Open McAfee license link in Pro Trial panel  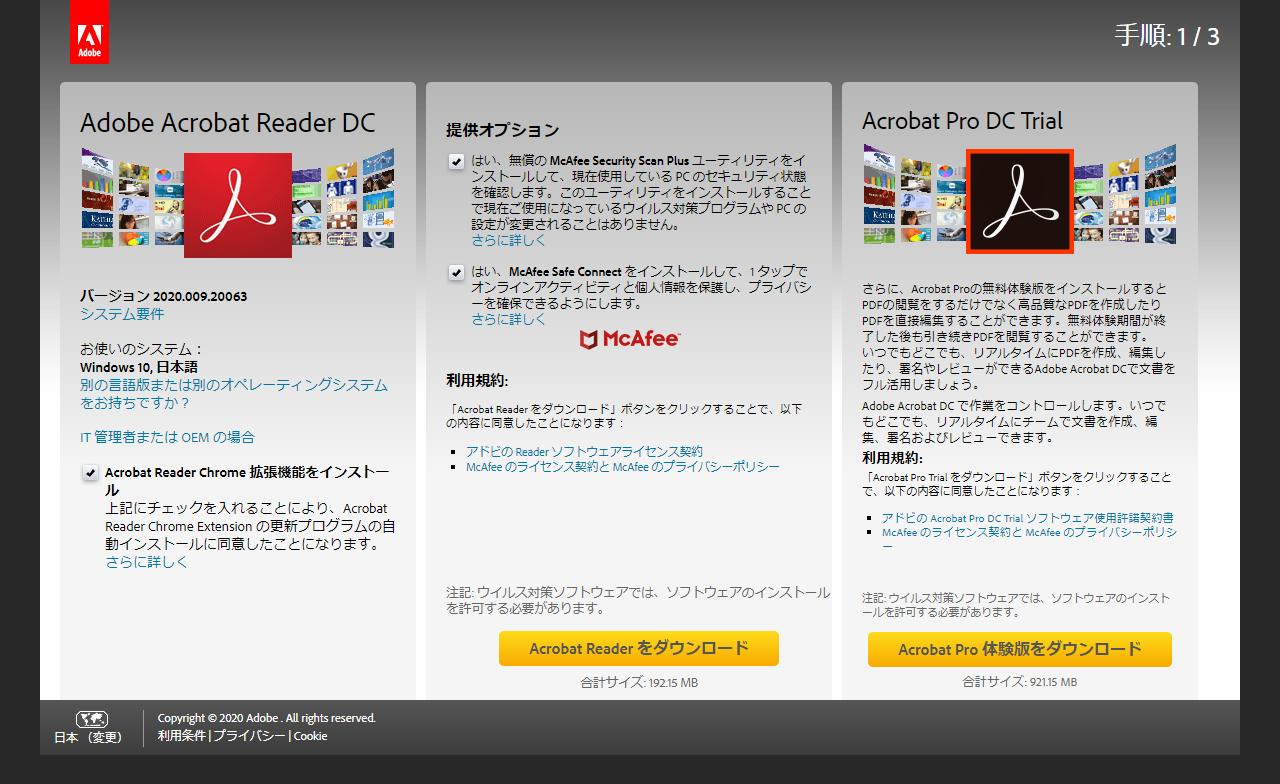pos(1029,540)
